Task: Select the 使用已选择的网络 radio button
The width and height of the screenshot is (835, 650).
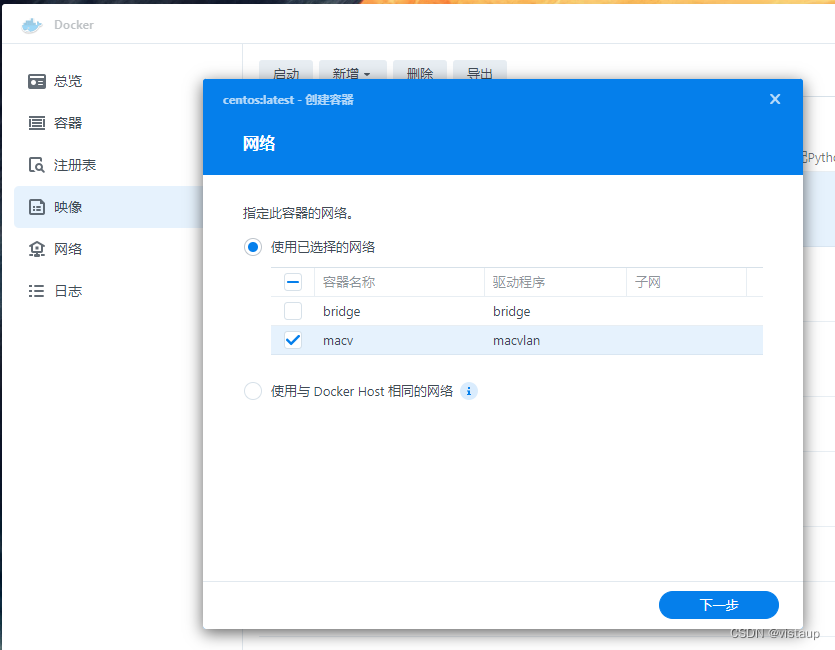Action: (252, 246)
